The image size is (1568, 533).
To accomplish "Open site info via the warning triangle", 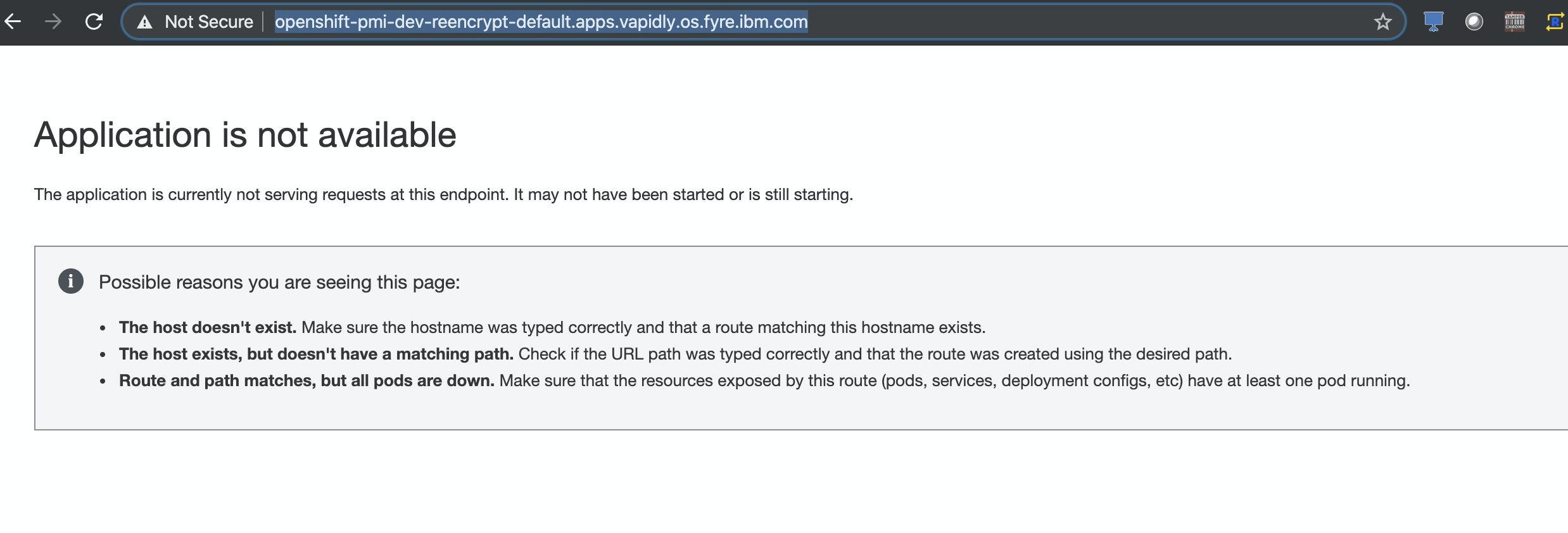I will [145, 22].
